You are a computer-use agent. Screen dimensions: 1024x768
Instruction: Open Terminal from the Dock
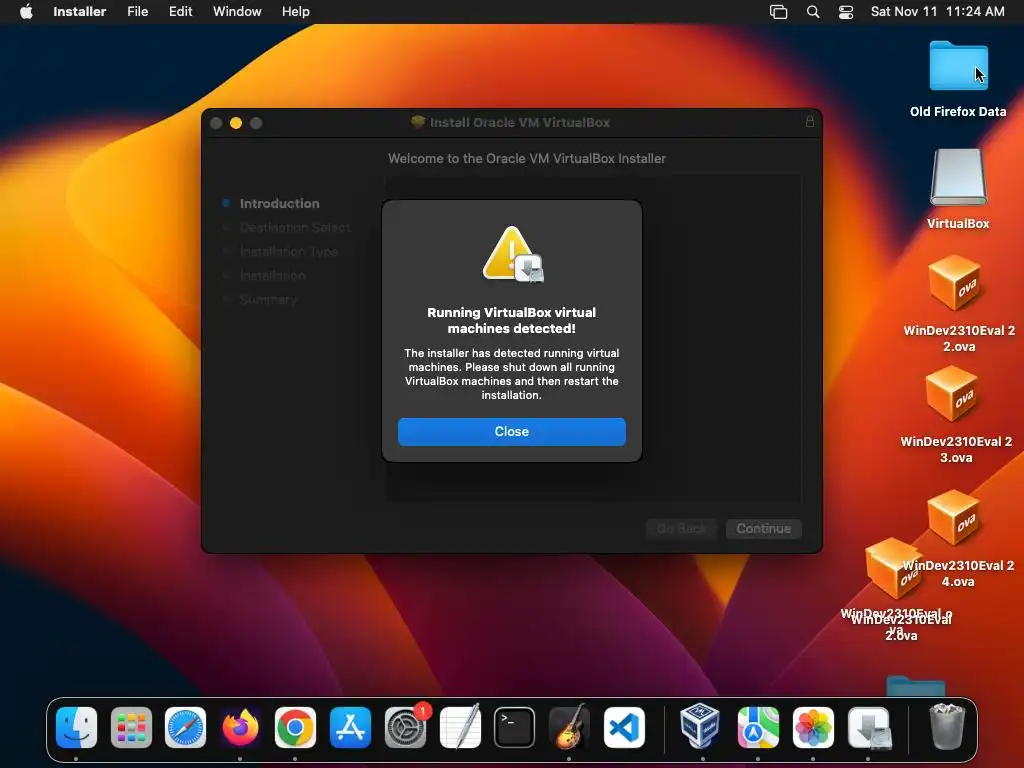point(515,728)
